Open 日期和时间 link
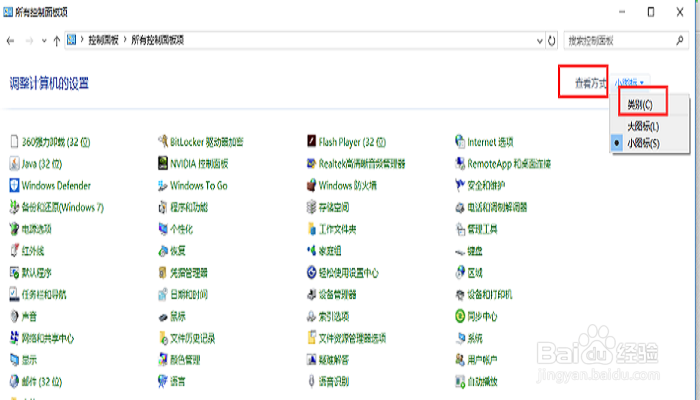700x400 pixels. 189,295
